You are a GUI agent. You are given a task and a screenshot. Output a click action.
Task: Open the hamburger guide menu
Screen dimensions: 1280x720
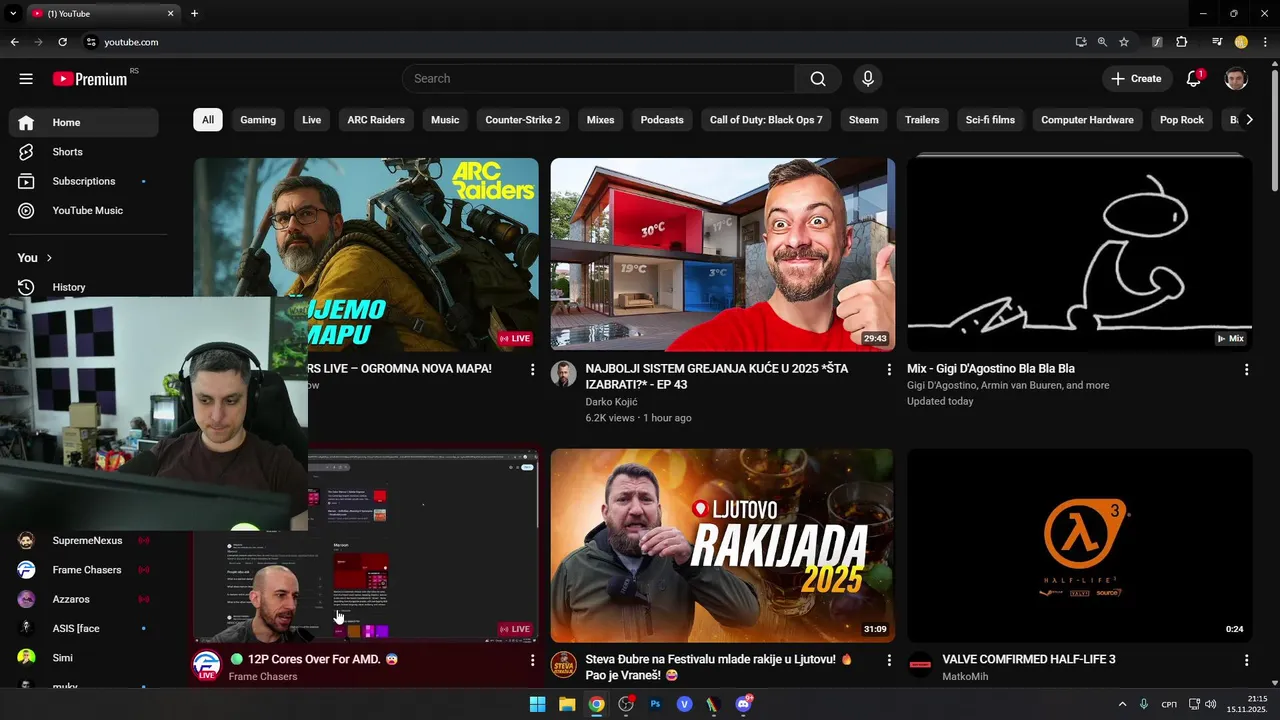click(x=26, y=79)
